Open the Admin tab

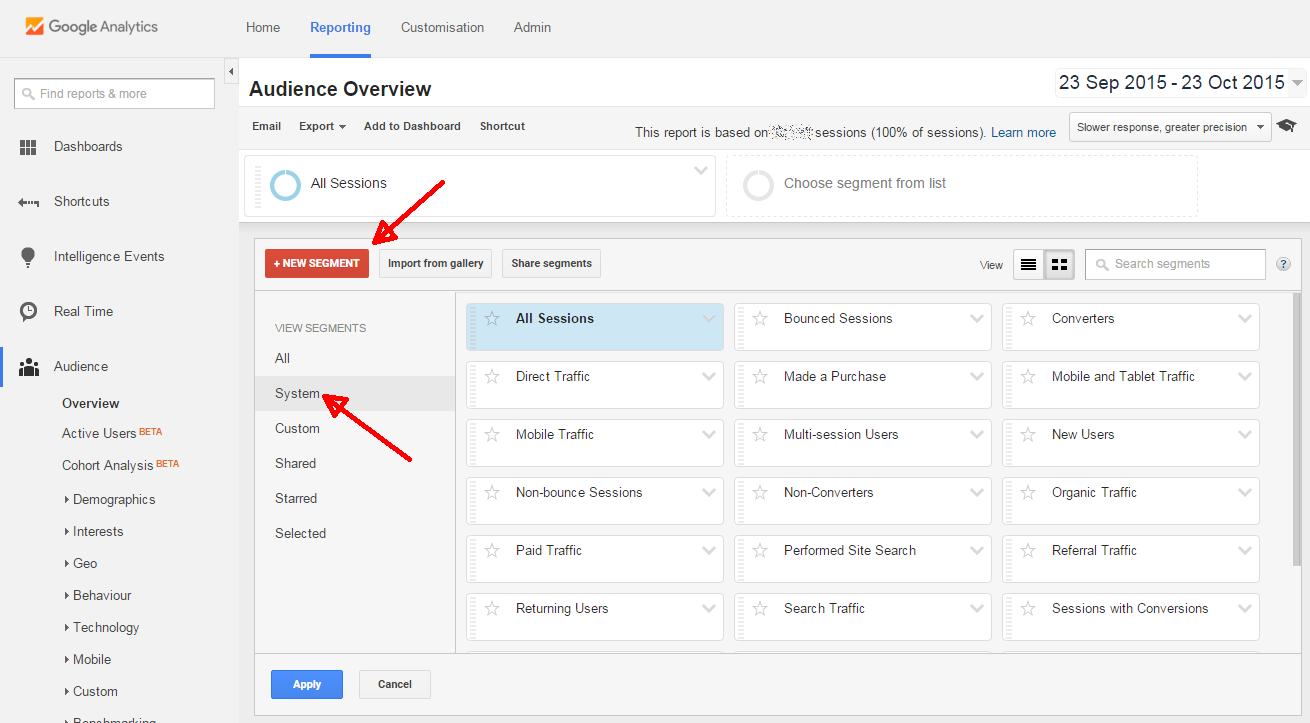point(532,28)
